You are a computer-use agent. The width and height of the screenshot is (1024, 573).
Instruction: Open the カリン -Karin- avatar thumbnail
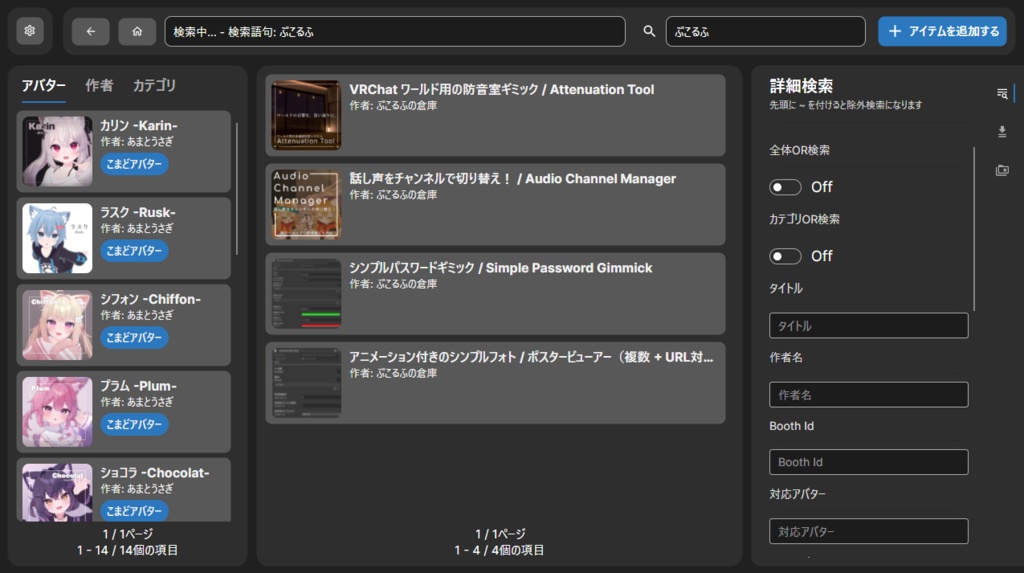pos(57,152)
